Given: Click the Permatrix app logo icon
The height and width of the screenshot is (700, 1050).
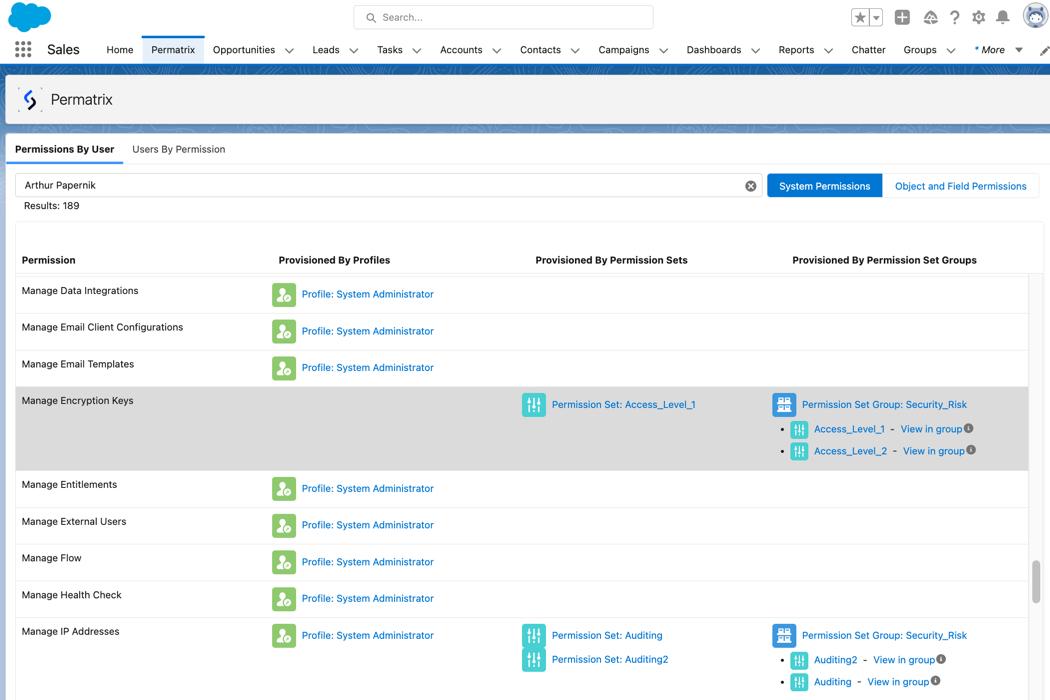Looking at the screenshot, I should (31, 99).
